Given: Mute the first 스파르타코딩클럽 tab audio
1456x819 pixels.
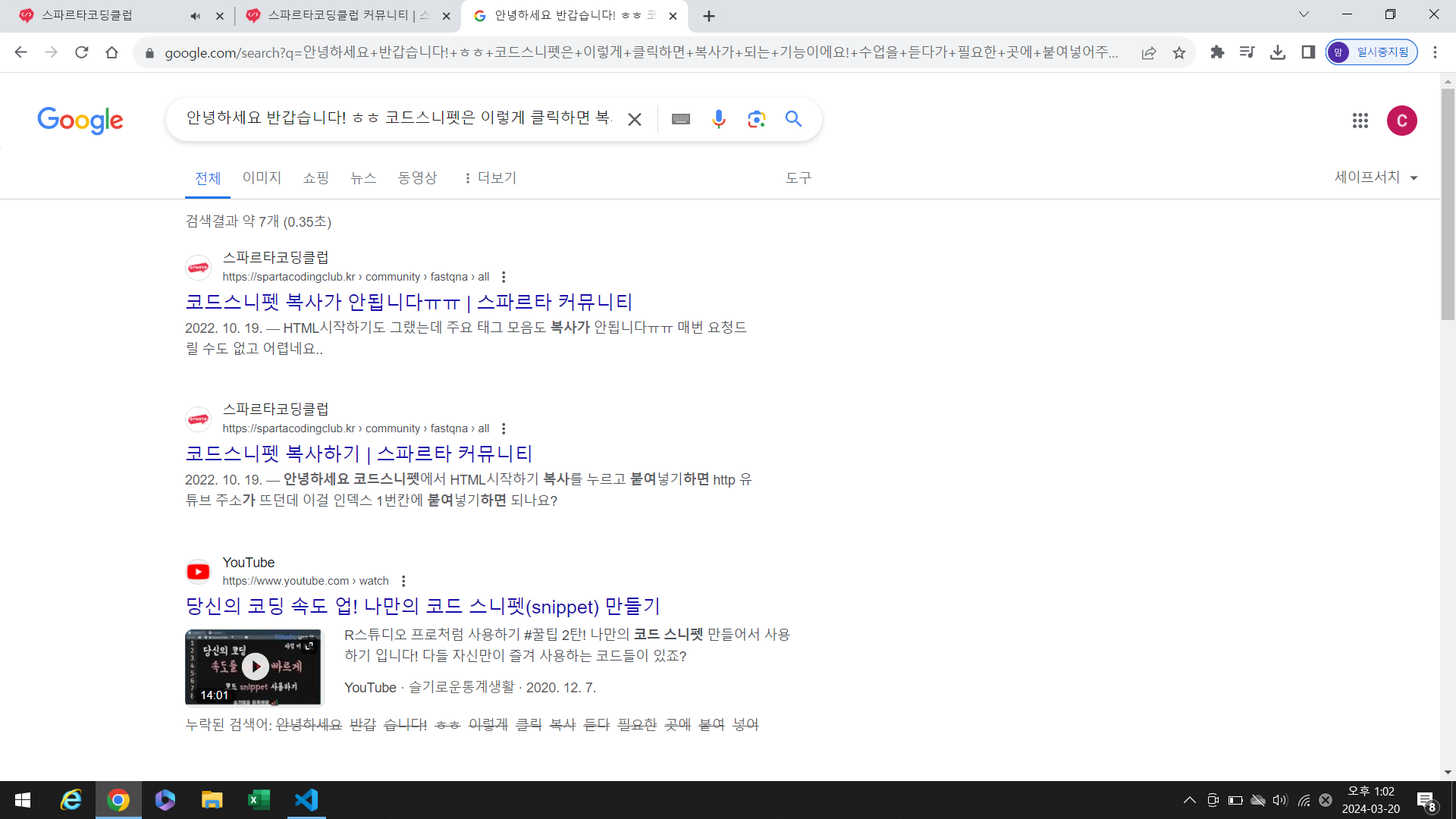Looking at the screenshot, I should click(195, 16).
